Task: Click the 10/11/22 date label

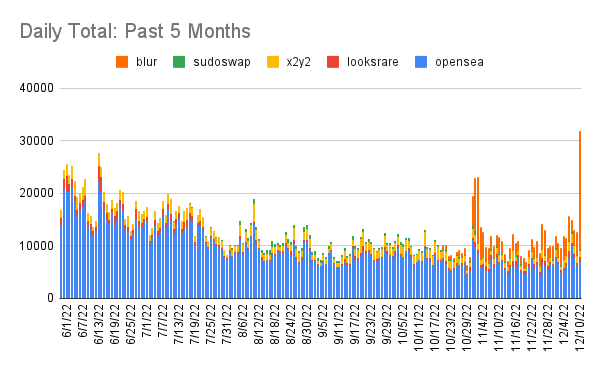Action: click(420, 327)
